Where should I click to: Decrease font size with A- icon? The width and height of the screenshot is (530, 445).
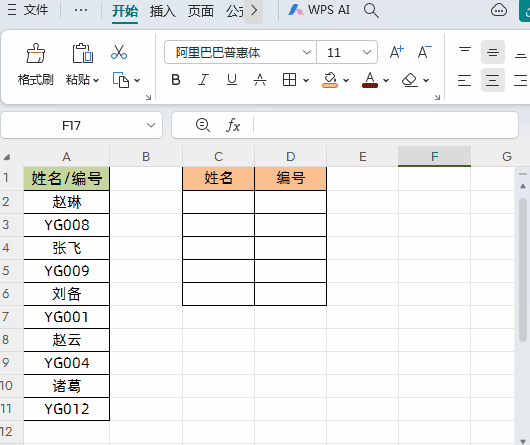pos(425,52)
